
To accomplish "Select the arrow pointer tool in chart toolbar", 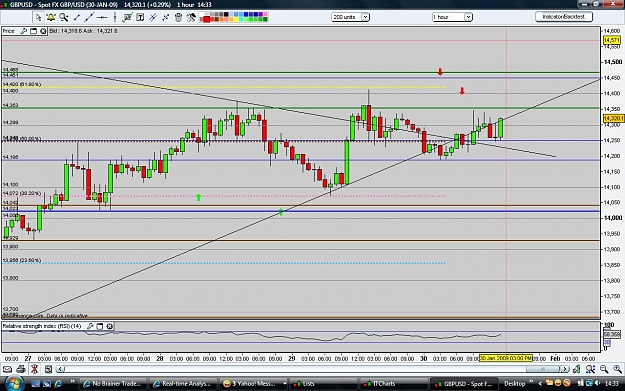I will point(38,17).
